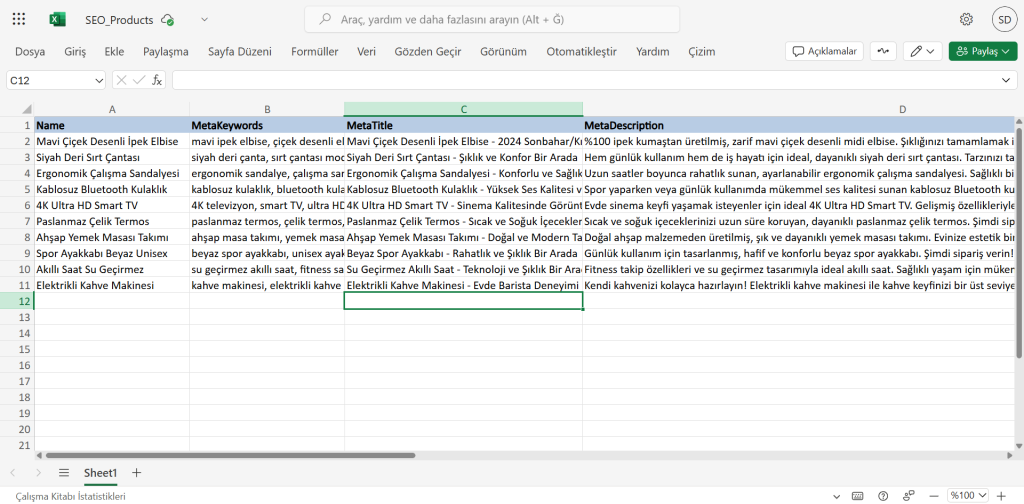
Task: Select the Sheet1 tab
Action: click(x=101, y=473)
